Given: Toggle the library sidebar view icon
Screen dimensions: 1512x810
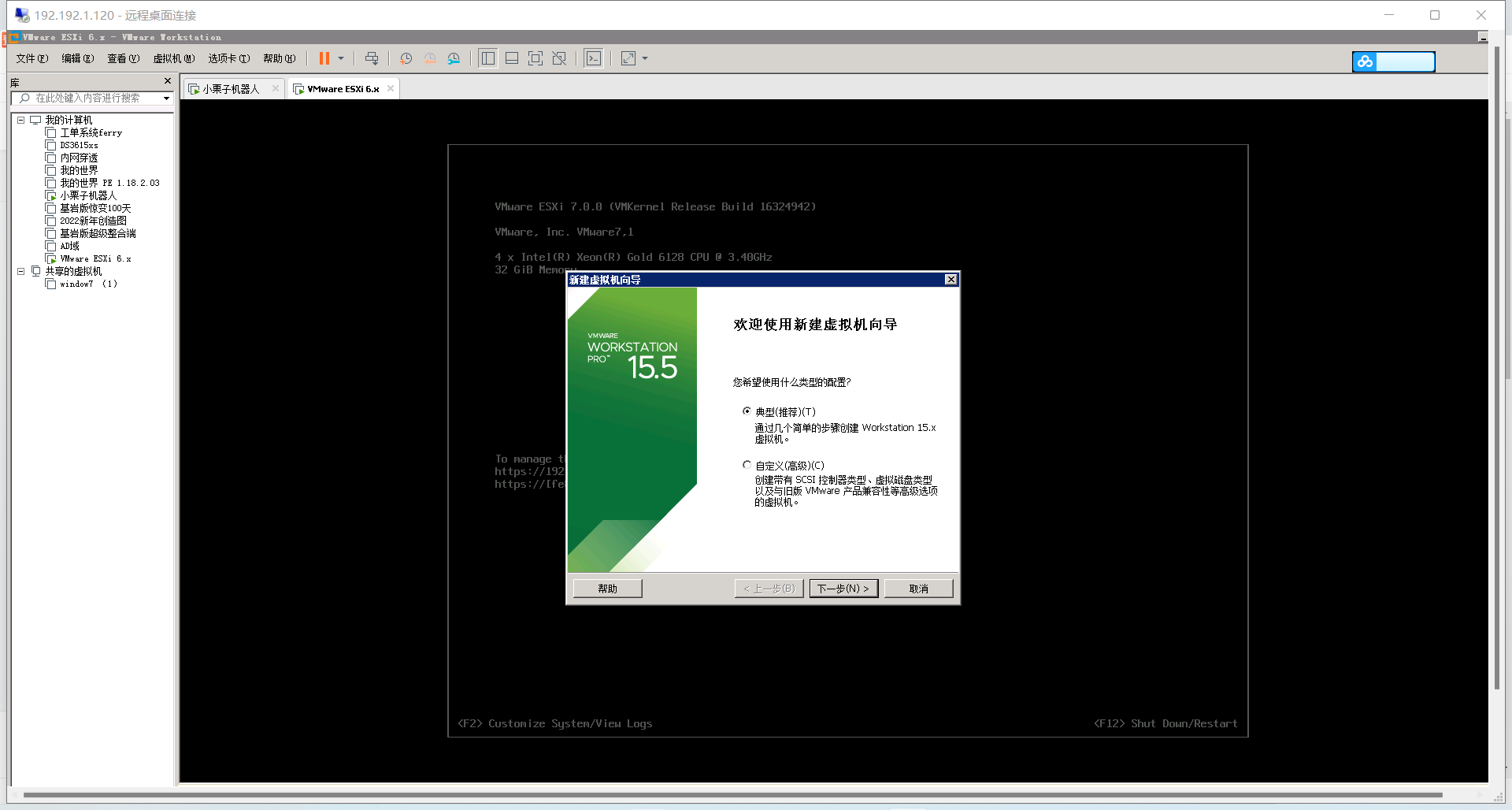Looking at the screenshot, I should click(x=488, y=58).
